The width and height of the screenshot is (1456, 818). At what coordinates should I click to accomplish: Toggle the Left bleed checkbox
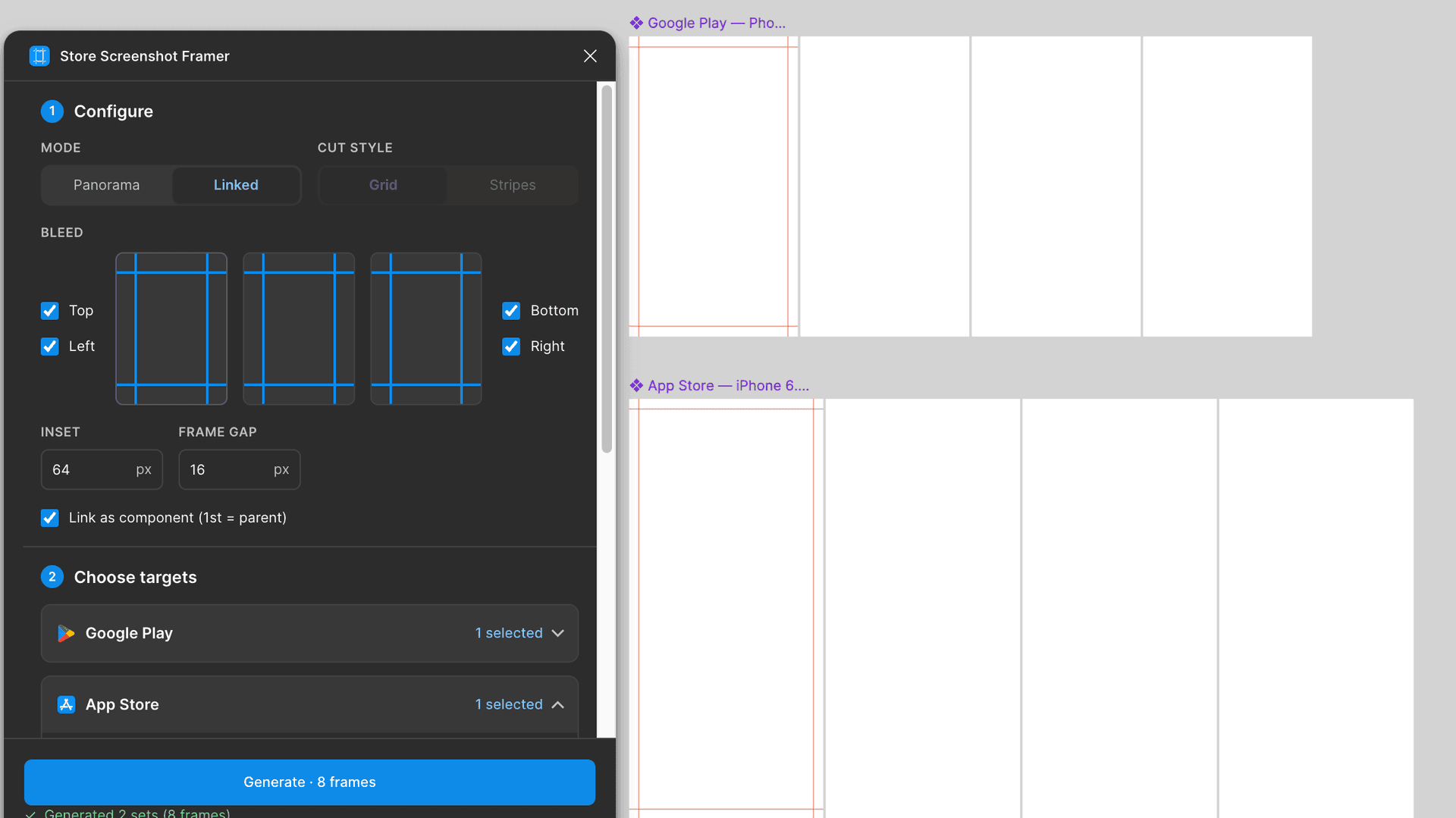point(49,346)
